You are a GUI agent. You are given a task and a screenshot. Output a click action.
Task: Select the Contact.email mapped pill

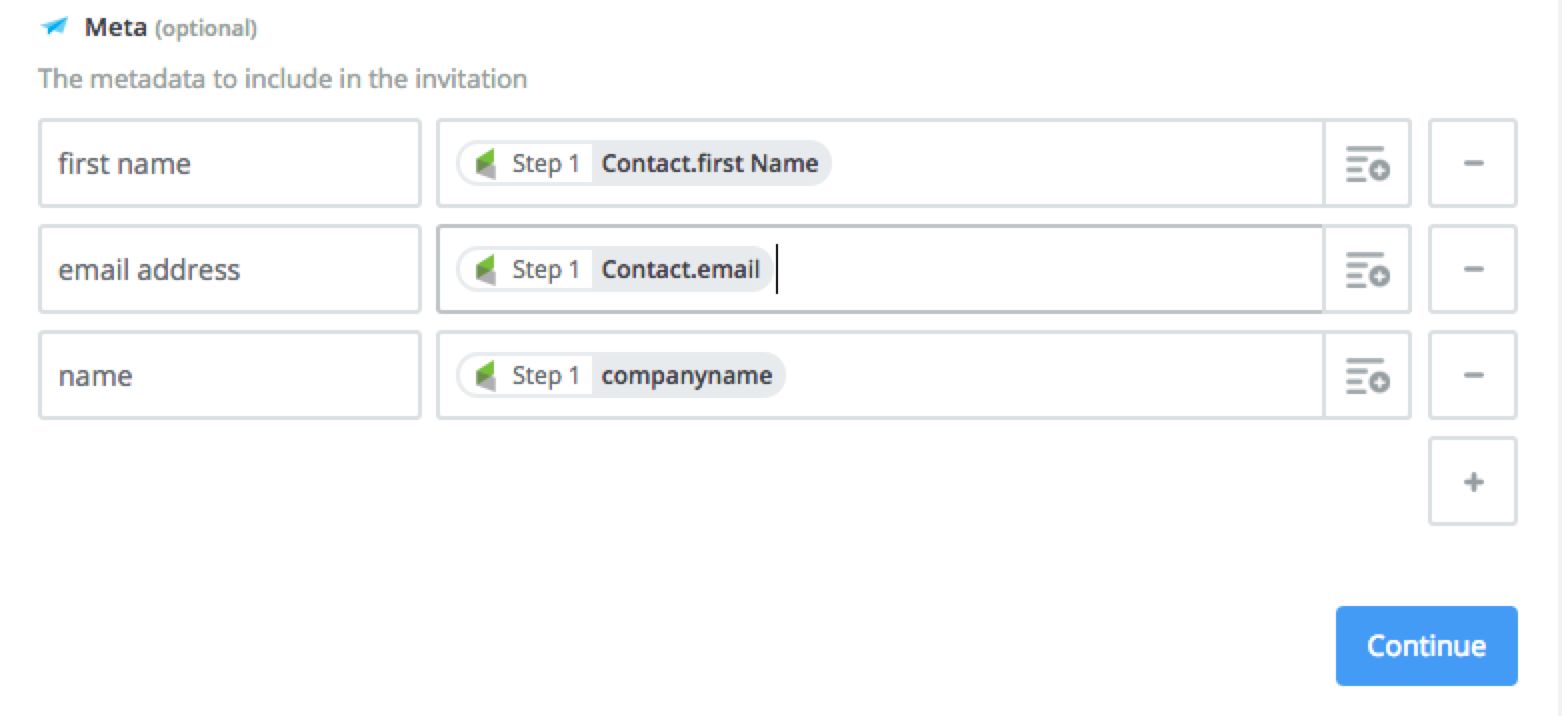click(x=680, y=269)
